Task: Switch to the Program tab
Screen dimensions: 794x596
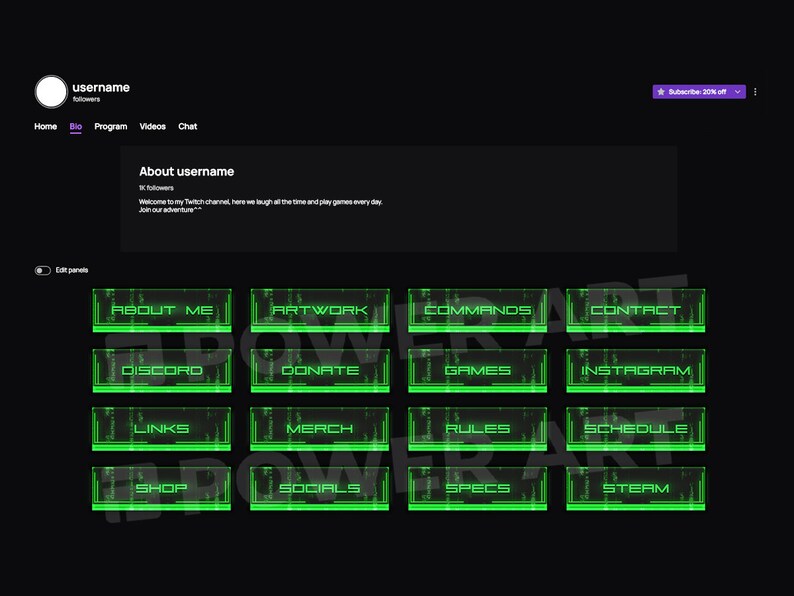Action: 110,127
